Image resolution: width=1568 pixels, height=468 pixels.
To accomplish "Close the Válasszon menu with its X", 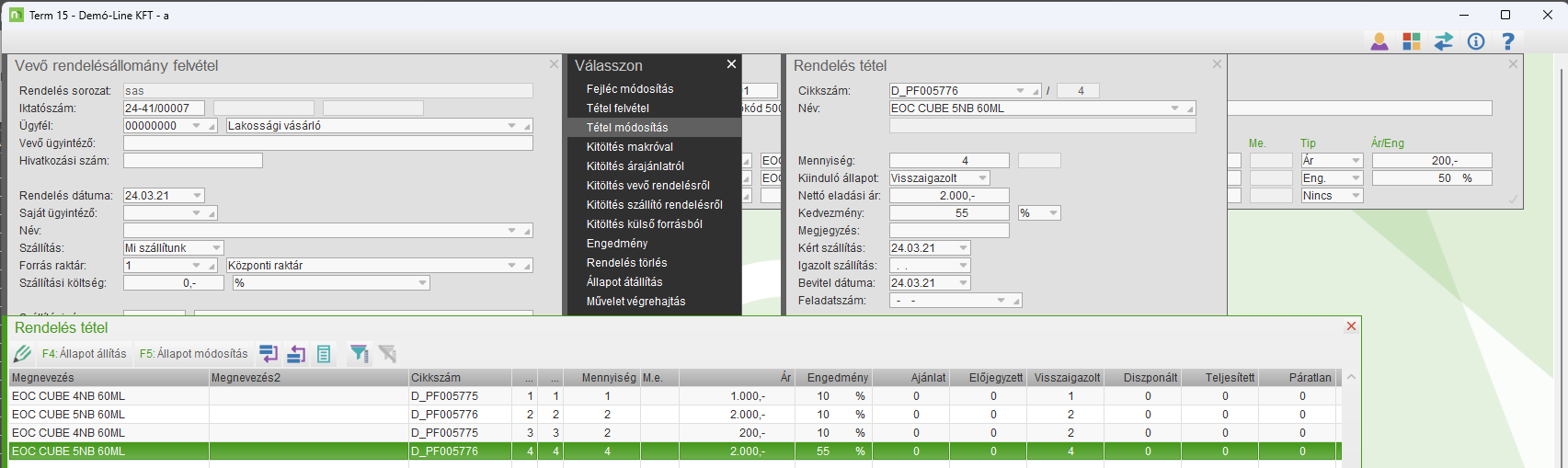I will (x=731, y=64).
